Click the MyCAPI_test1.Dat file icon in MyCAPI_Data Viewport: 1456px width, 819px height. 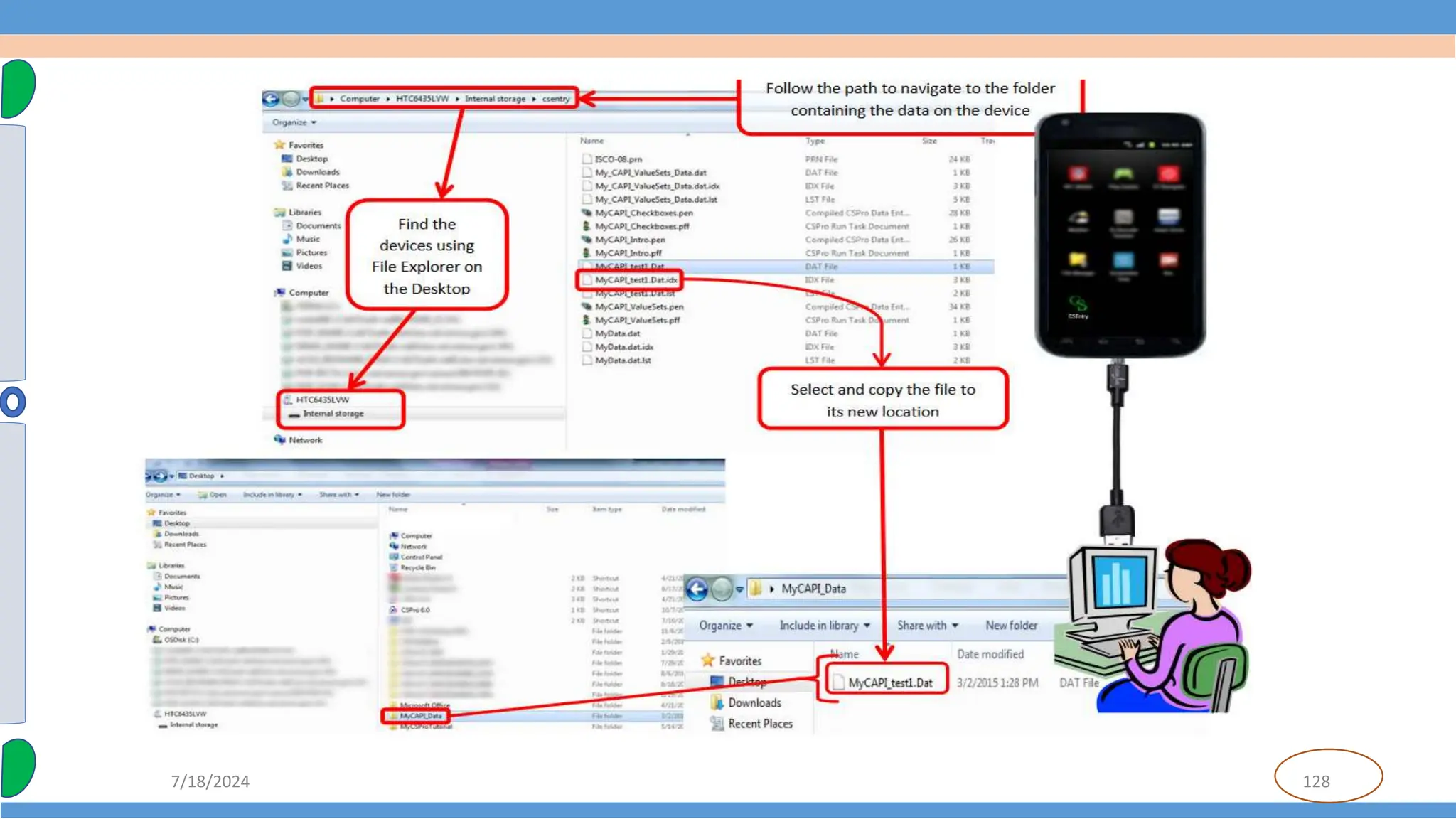(x=838, y=682)
